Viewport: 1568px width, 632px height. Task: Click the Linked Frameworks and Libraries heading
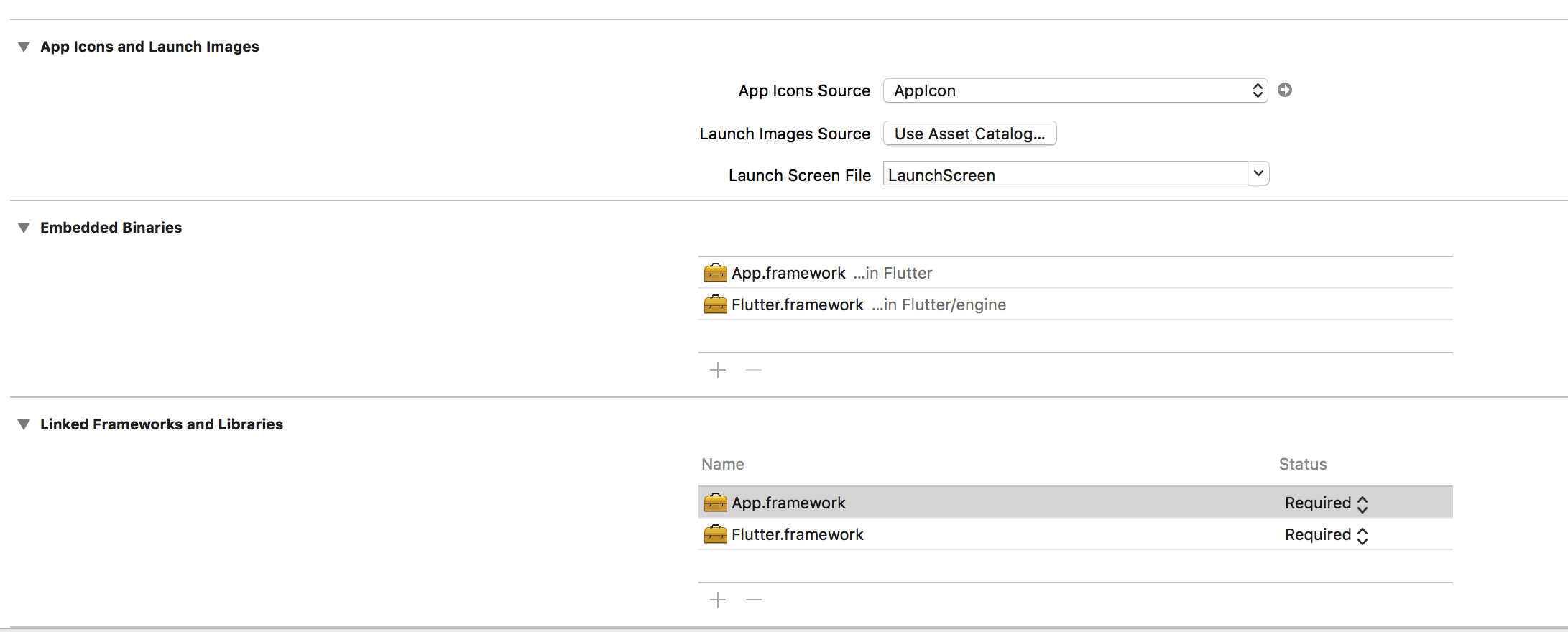[162, 424]
